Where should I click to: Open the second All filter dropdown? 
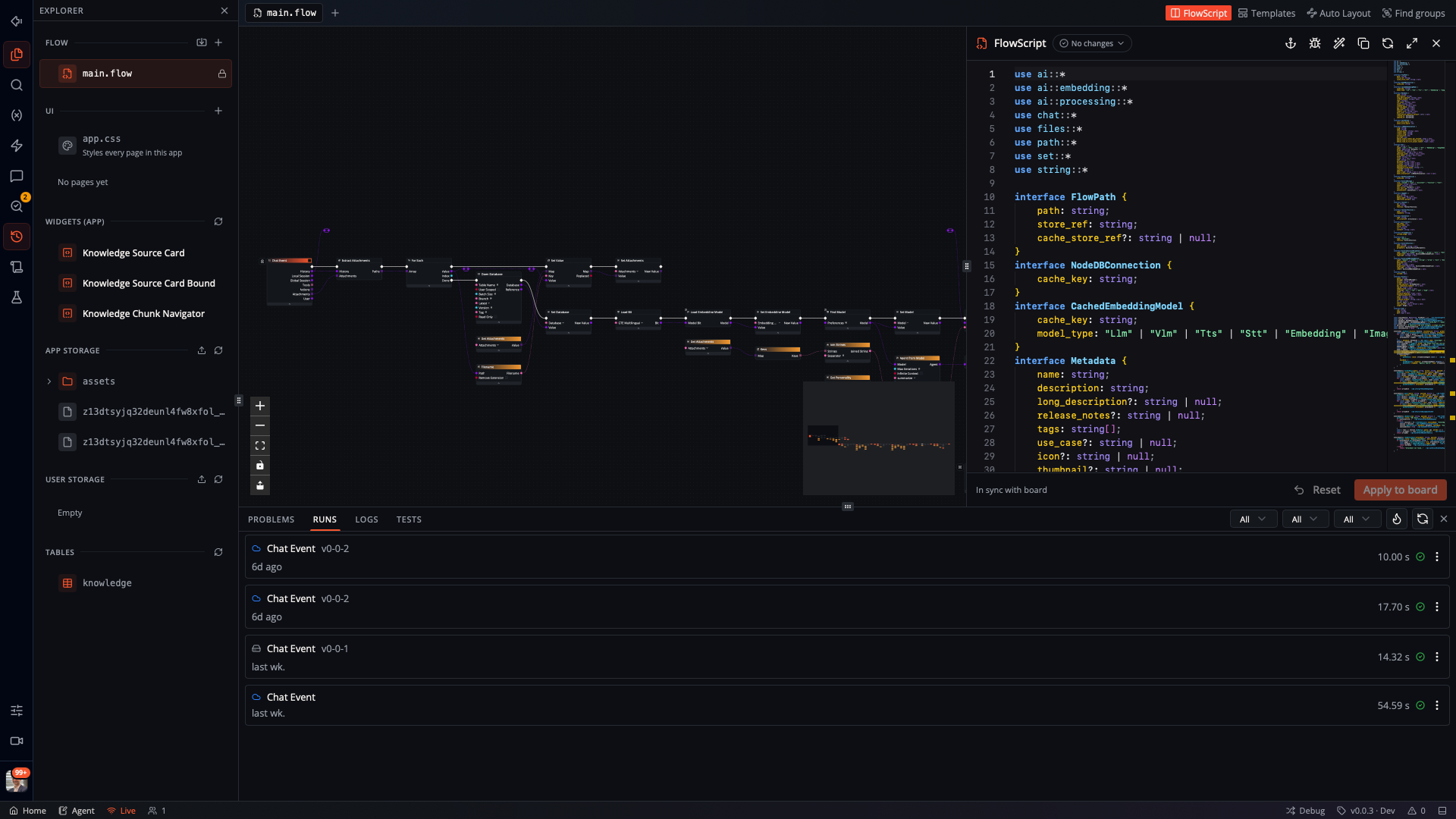(1305, 519)
